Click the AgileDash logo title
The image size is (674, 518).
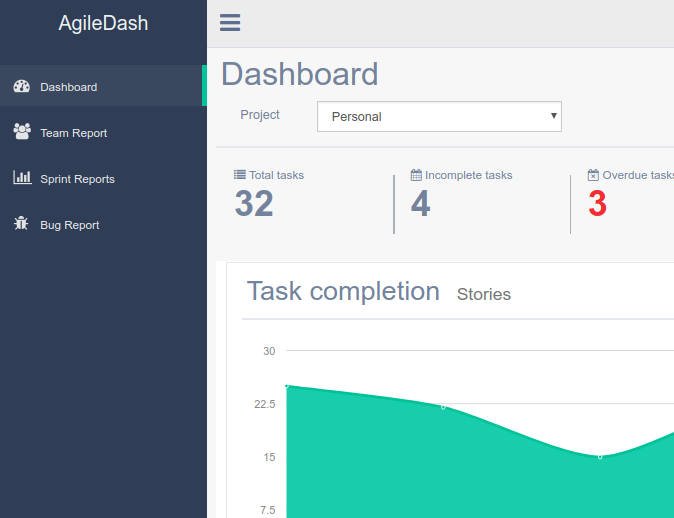click(103, 23)
